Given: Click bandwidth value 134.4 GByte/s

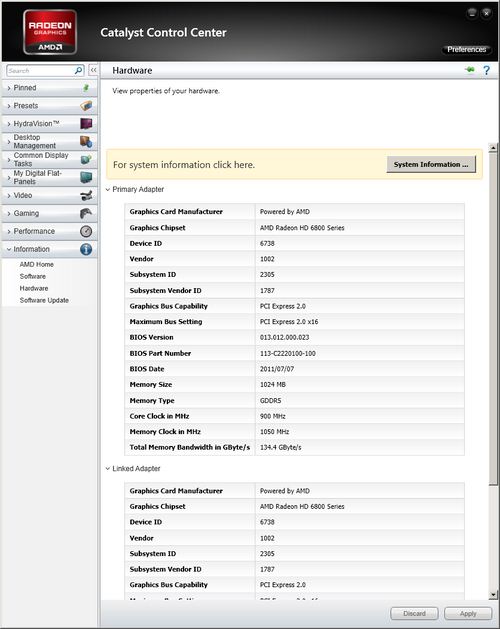Looking at the screenshot, I should (280, 448).
